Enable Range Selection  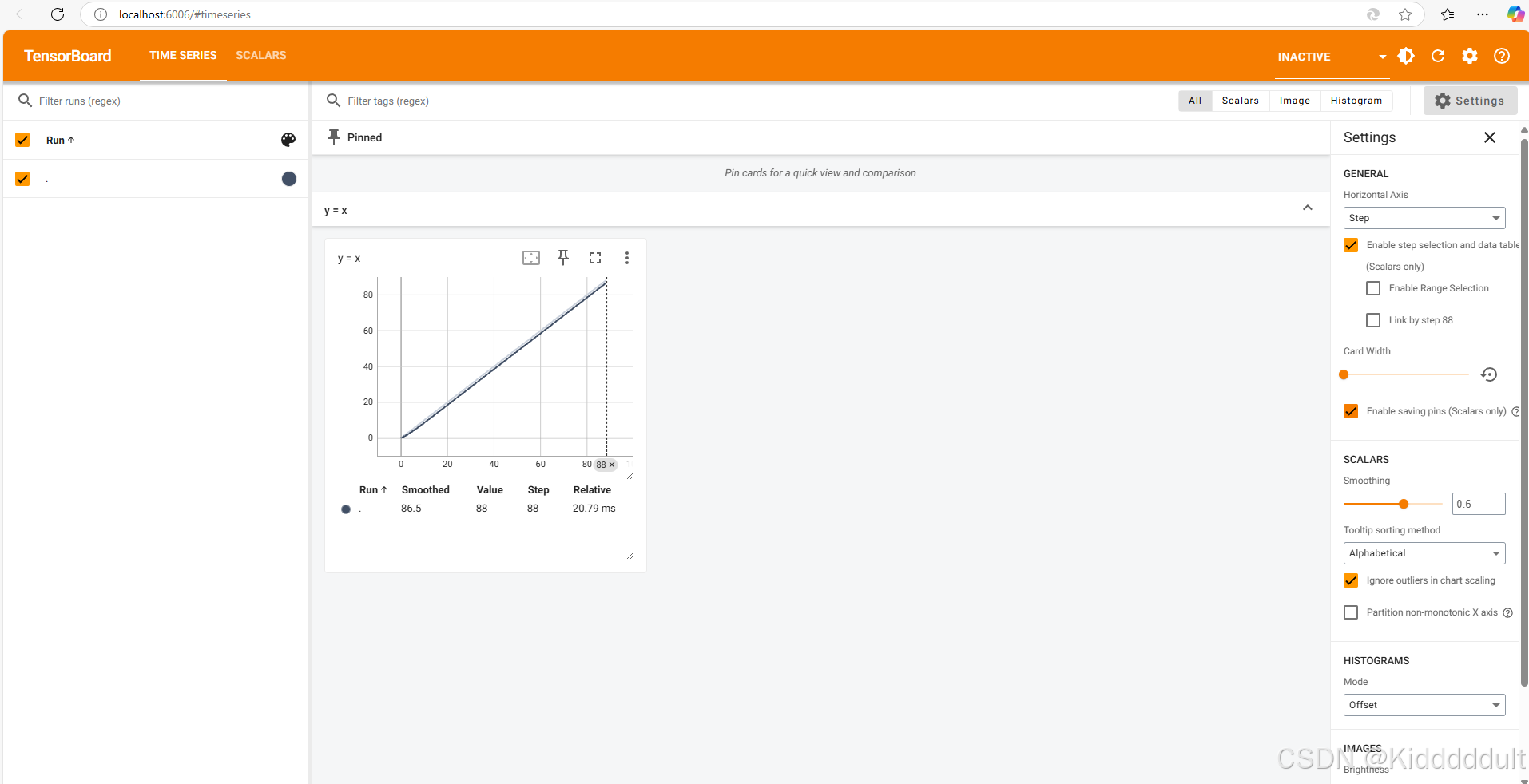click(x=1373, y=288)
